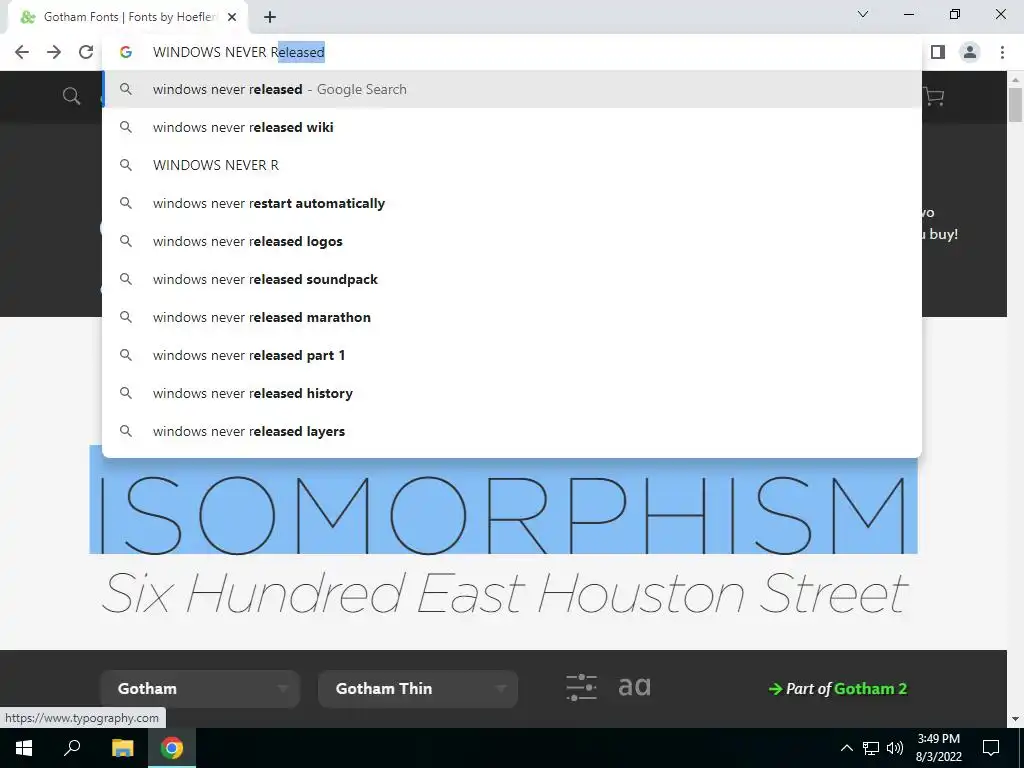Click the Chrome taskbar icon
The image size is (1024, 768).
[x=172, y=748]
